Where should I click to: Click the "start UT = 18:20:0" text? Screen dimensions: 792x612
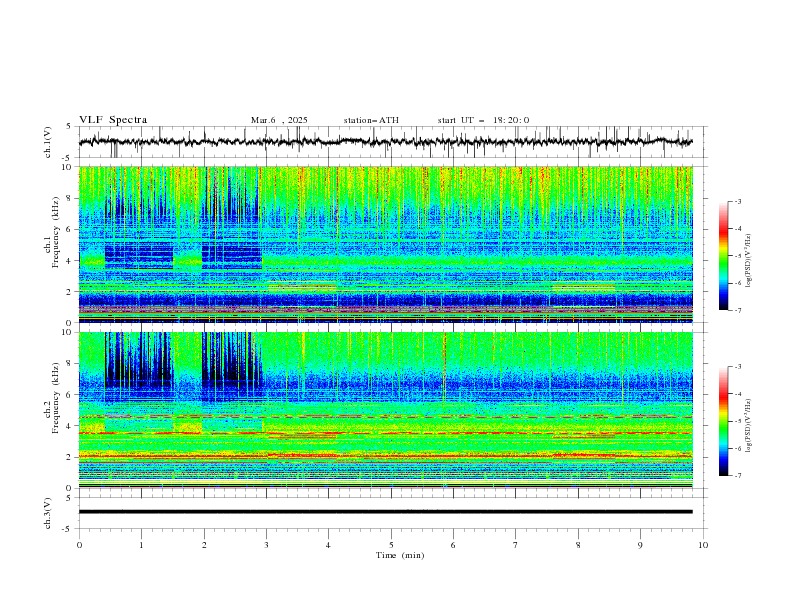(483, 120)
